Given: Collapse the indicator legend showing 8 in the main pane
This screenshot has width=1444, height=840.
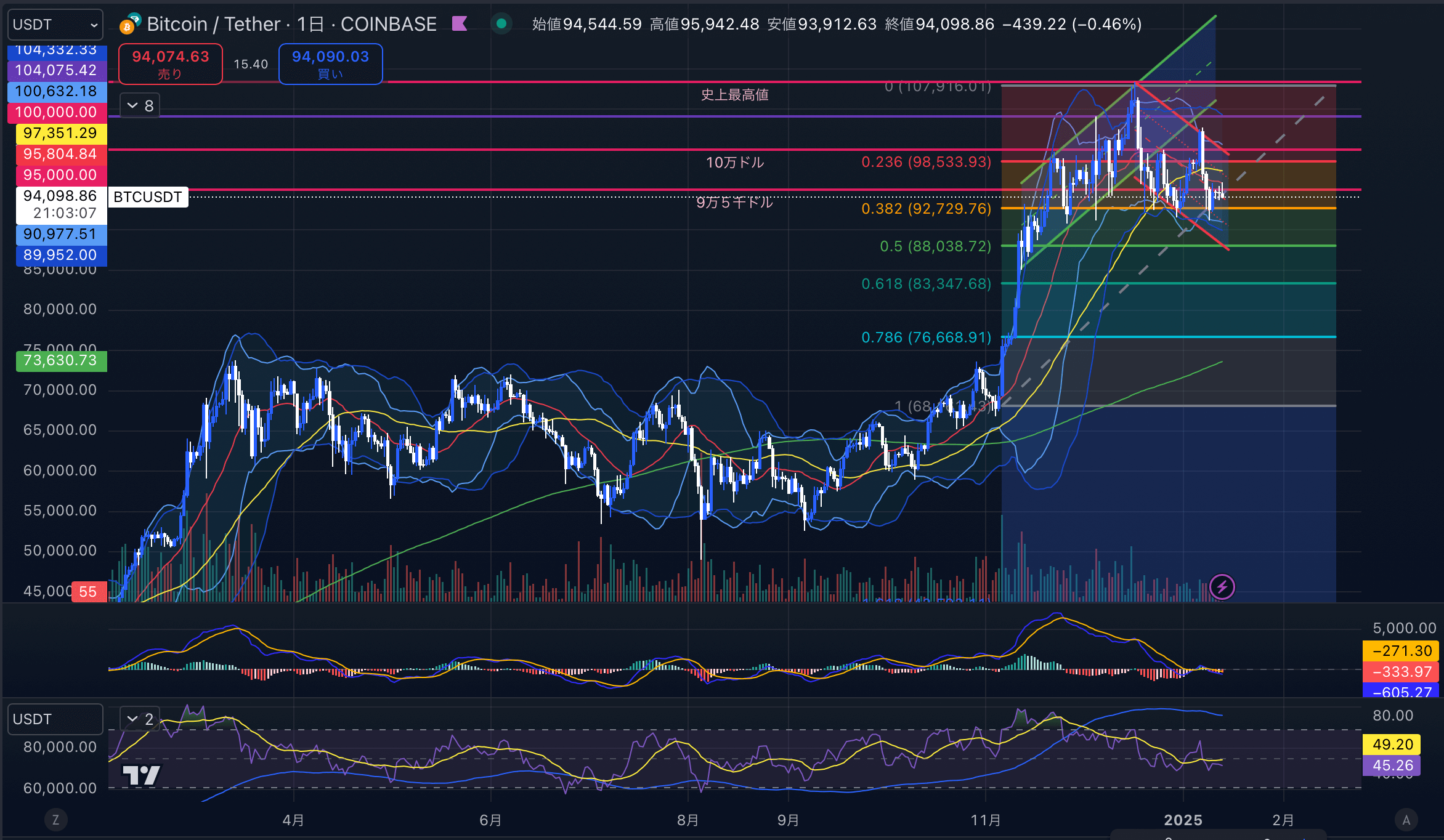Looking at the screenshot, I should pyautogui.click(x=140, y=106).
